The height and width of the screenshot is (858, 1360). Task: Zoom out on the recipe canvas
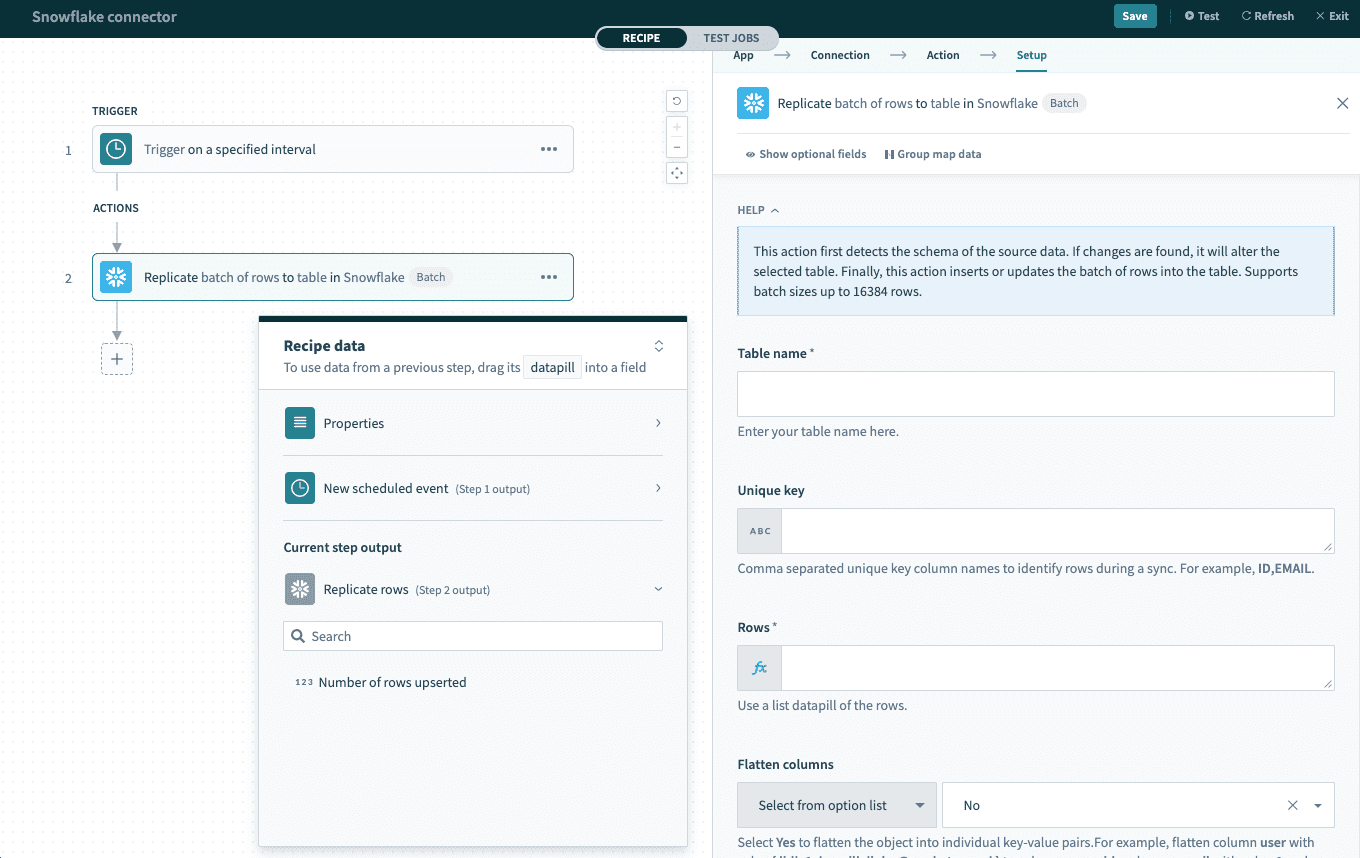click(677, 148)
